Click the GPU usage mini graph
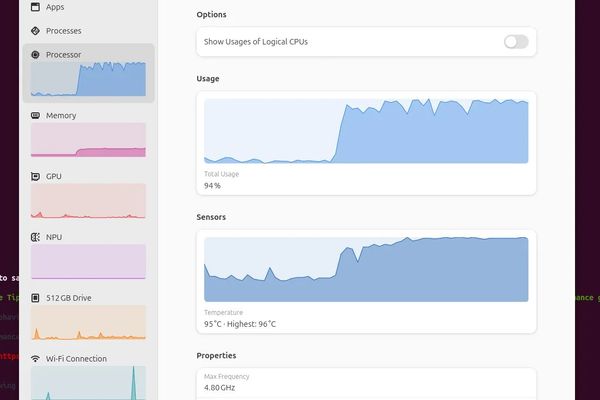Screen dimensions: 600x400 [88, 201]
